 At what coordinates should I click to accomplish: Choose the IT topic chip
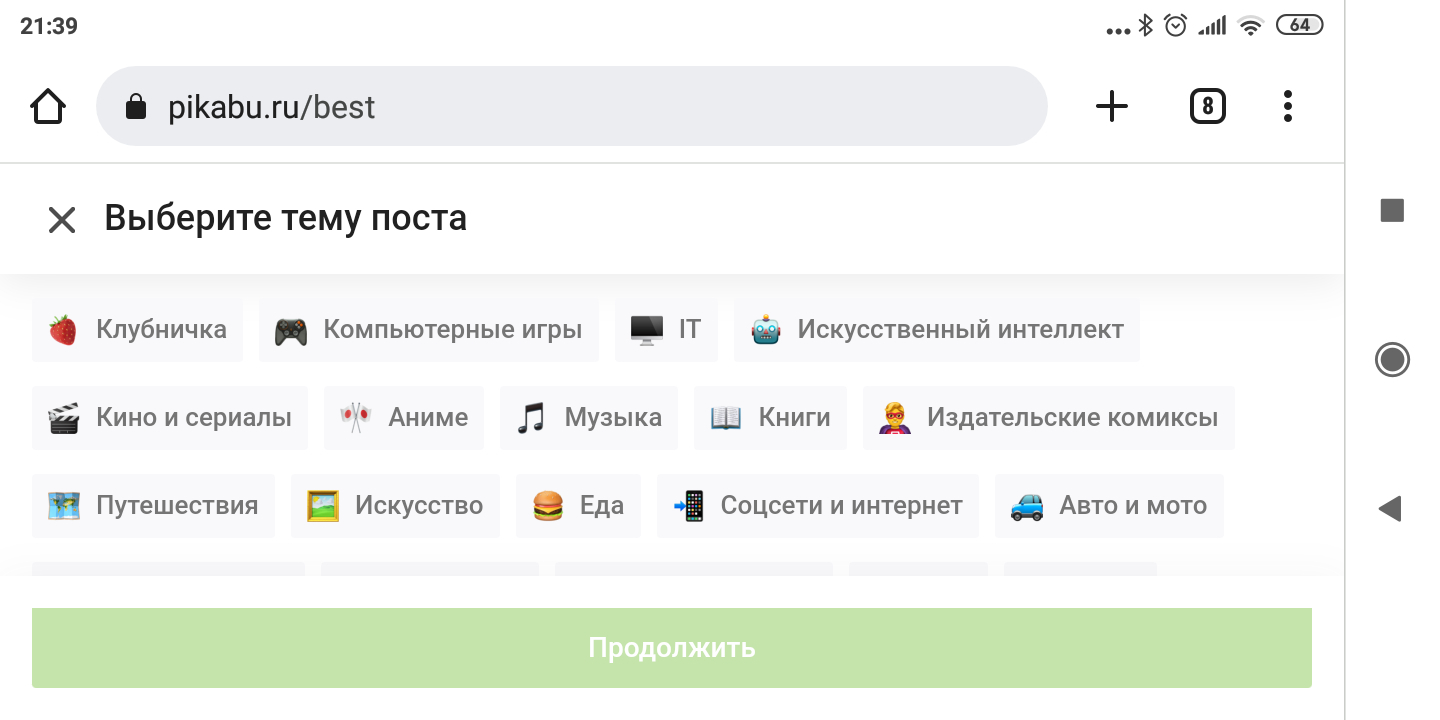click(666, 330)
